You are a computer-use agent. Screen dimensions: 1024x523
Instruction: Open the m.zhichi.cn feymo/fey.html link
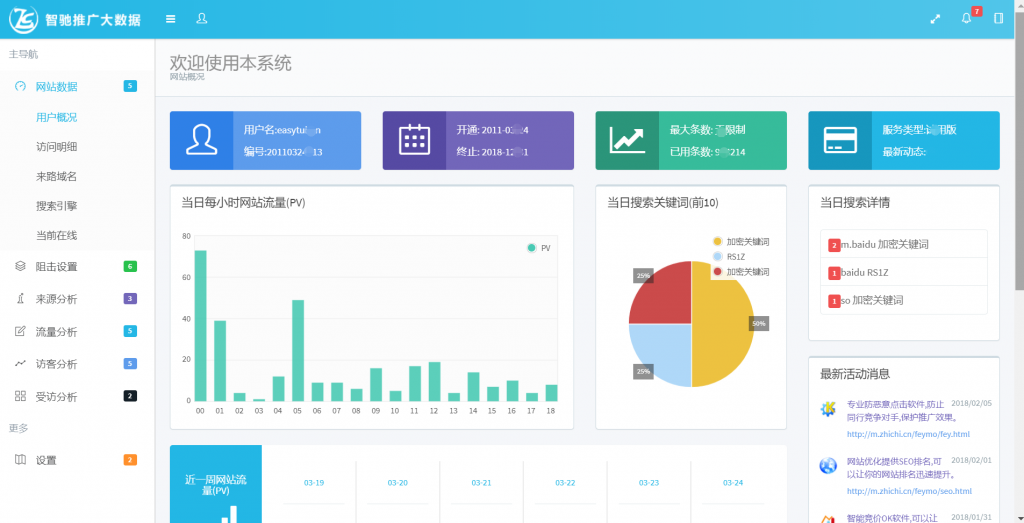tap(908, 434)
